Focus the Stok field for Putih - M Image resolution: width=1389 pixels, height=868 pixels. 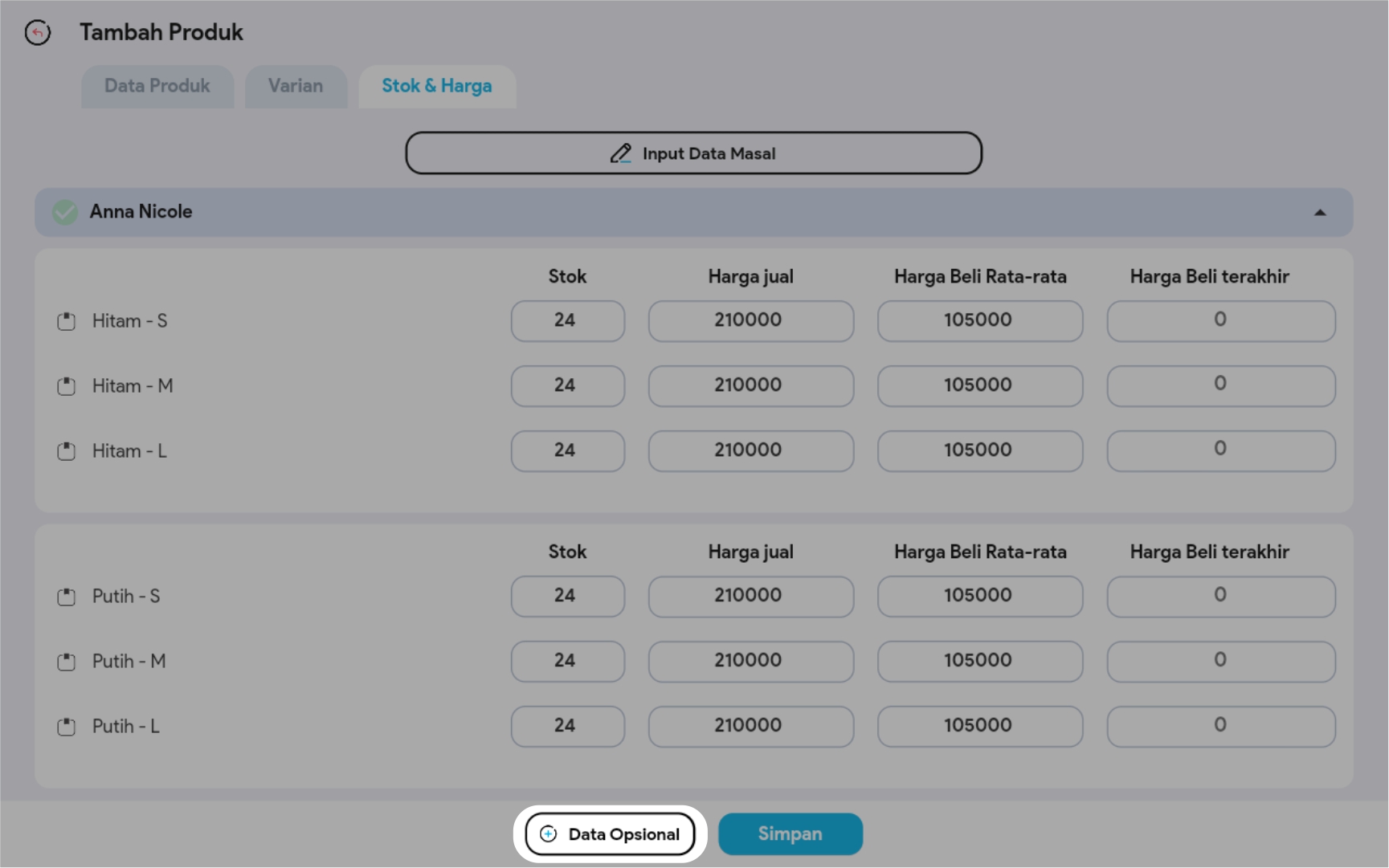(567, 661)
